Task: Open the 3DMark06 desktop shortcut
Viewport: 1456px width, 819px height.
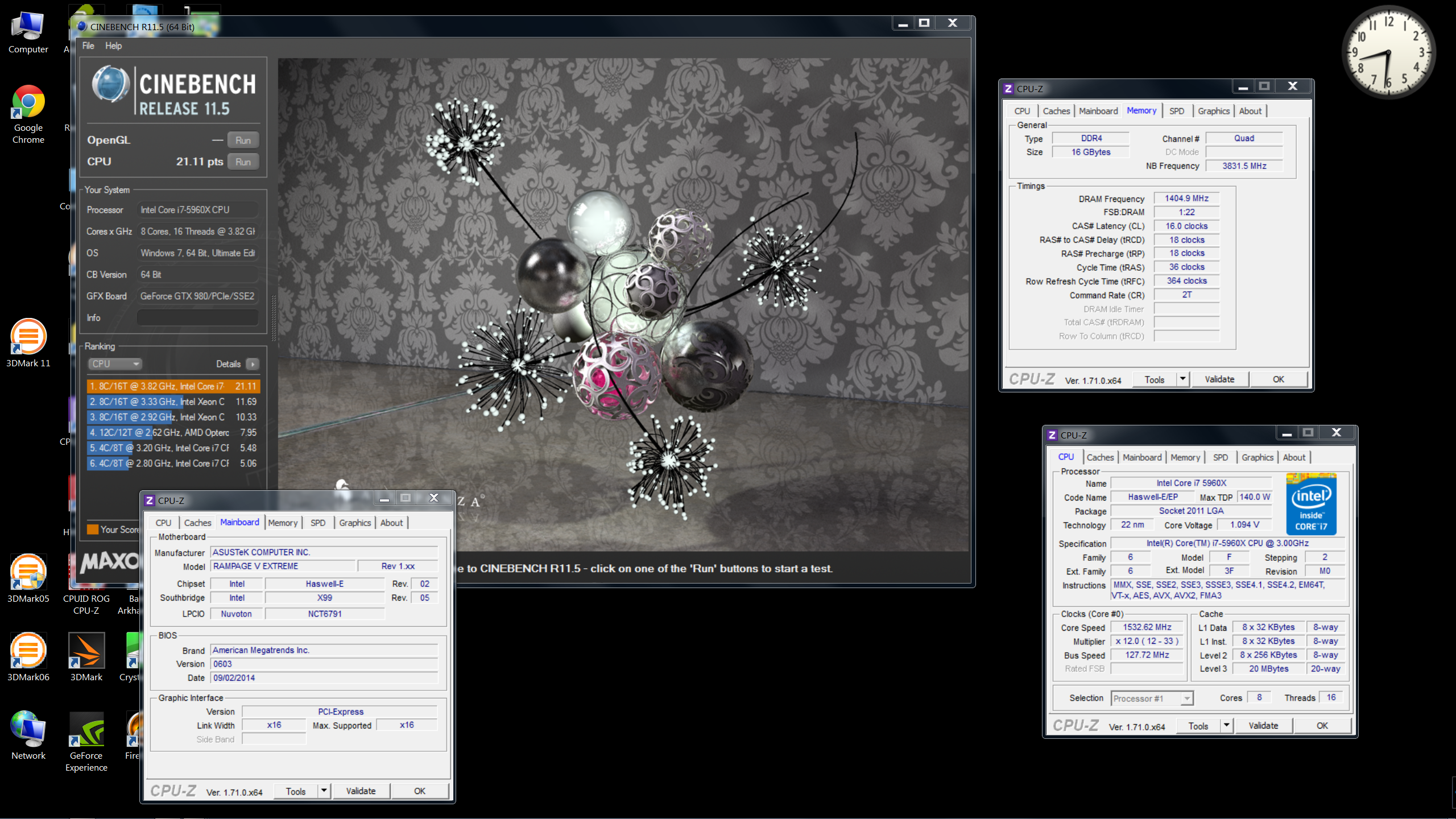Action: [28, 656]
